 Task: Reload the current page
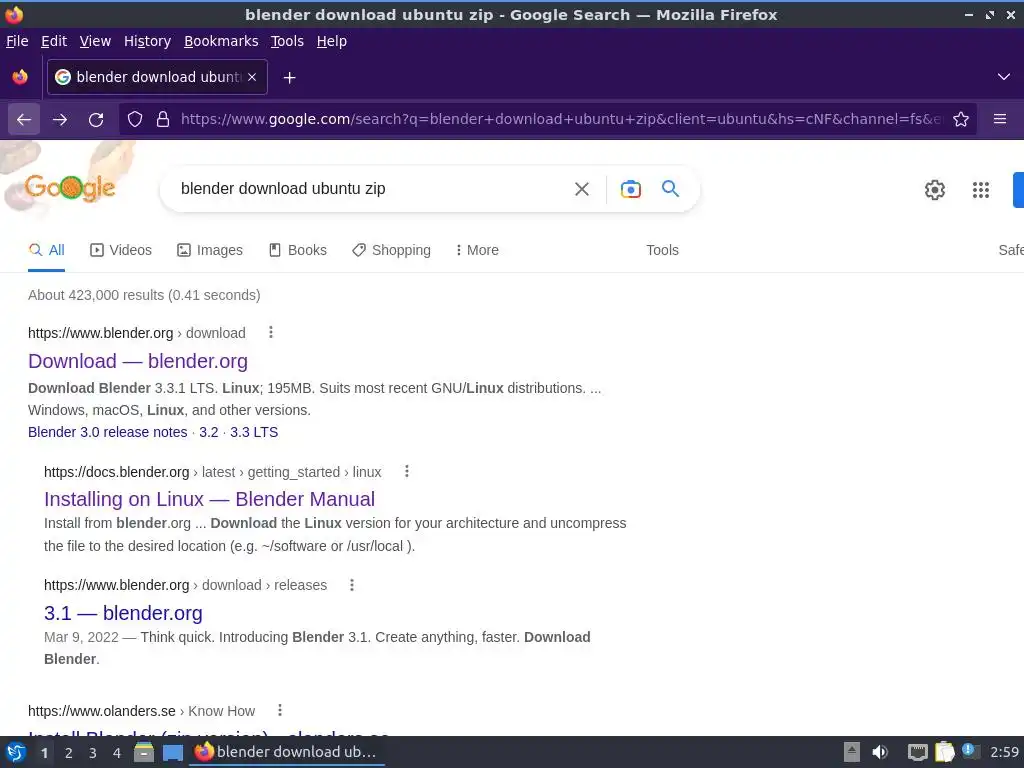[96, 120]
